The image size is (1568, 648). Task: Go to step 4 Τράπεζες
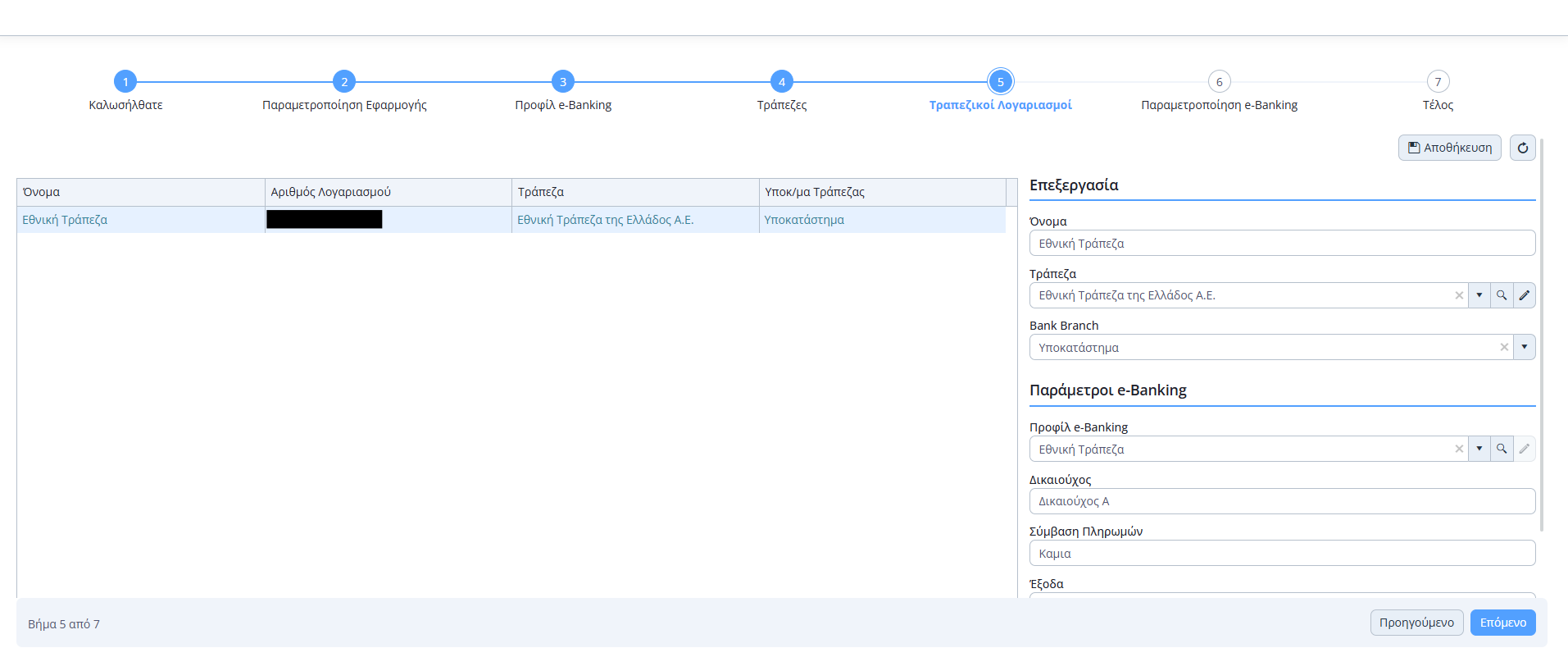(x=781, y=82)
